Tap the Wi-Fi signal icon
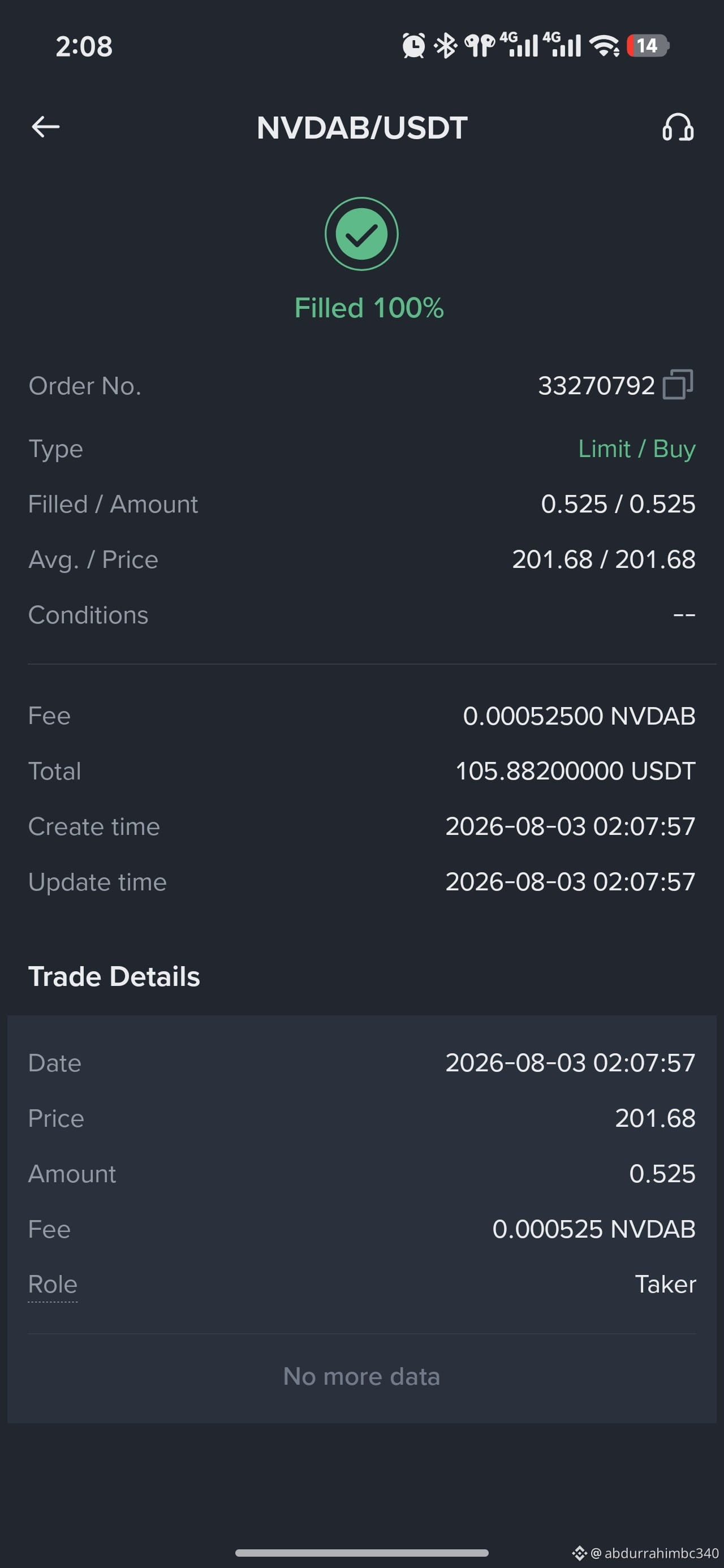 pos(605,46)
